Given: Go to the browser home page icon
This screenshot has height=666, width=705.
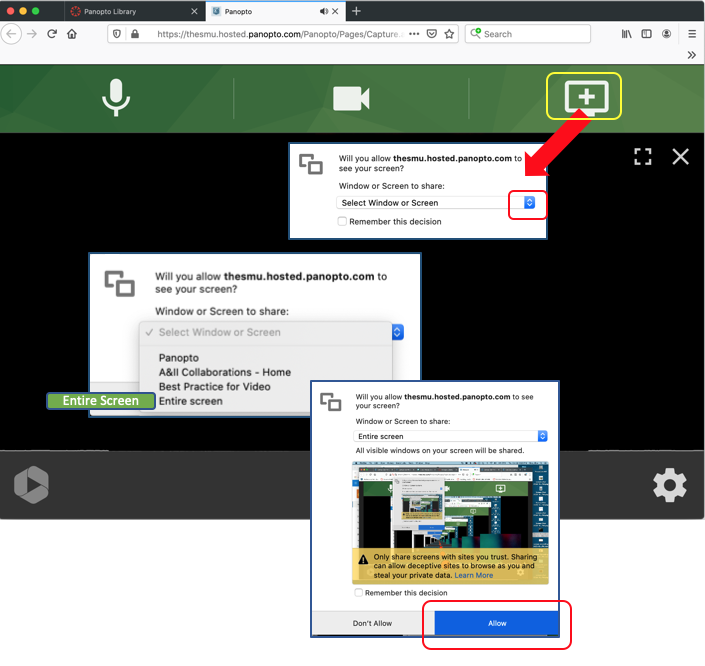Looking at the screenshot, I should [72, 34].
